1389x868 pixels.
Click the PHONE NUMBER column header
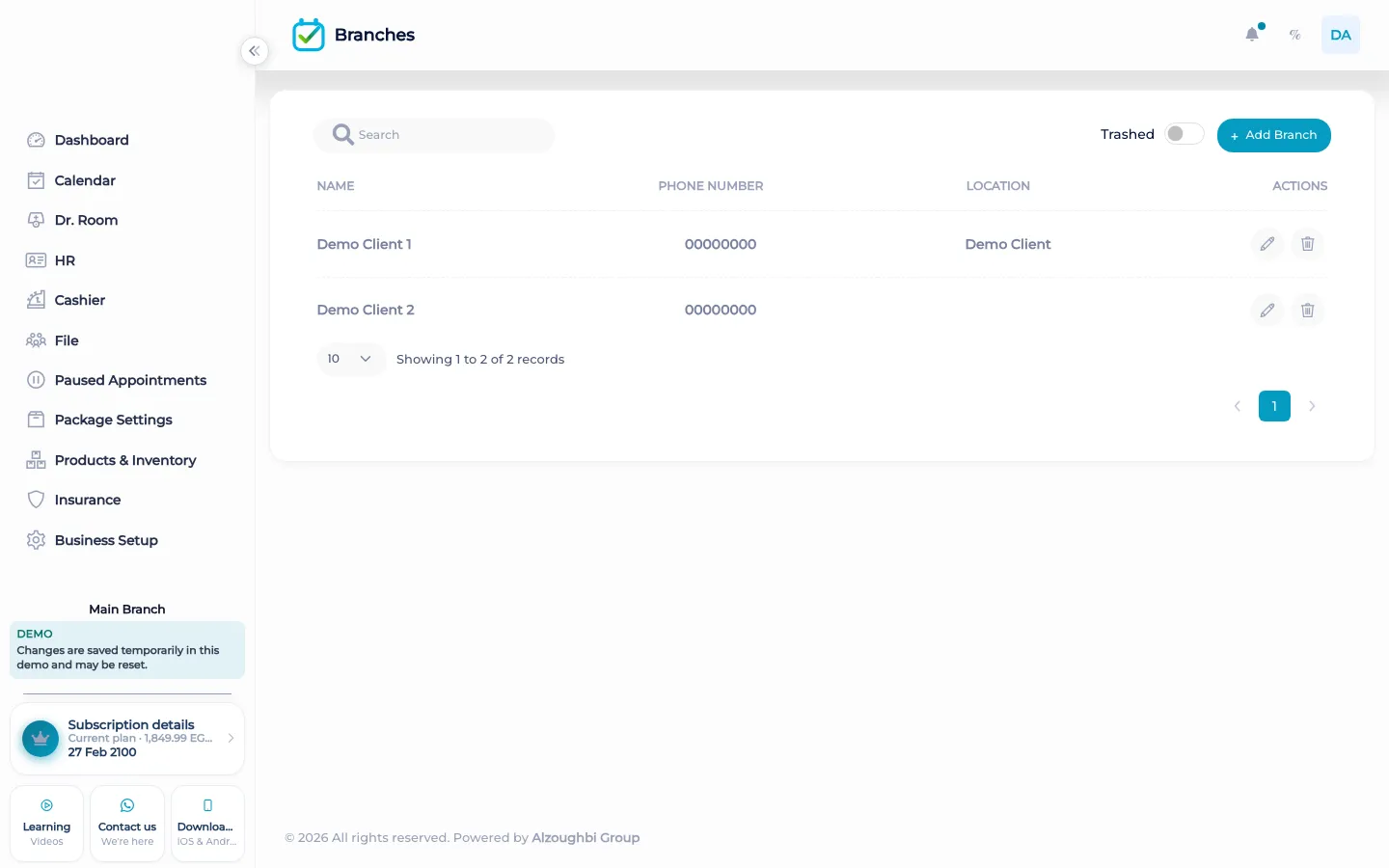pos(711,185)
